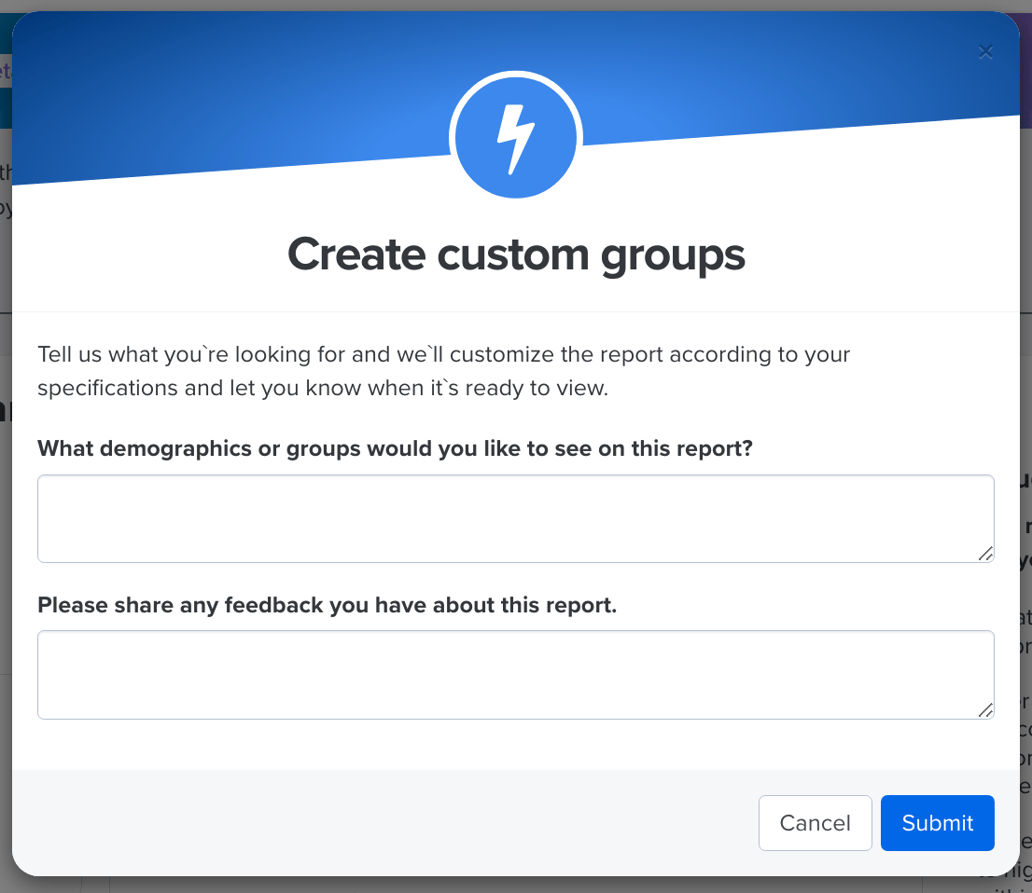The height and width of the screenshot is (893, 1032).
Task: Close the Create custom groups dialog
Action: 985,52
